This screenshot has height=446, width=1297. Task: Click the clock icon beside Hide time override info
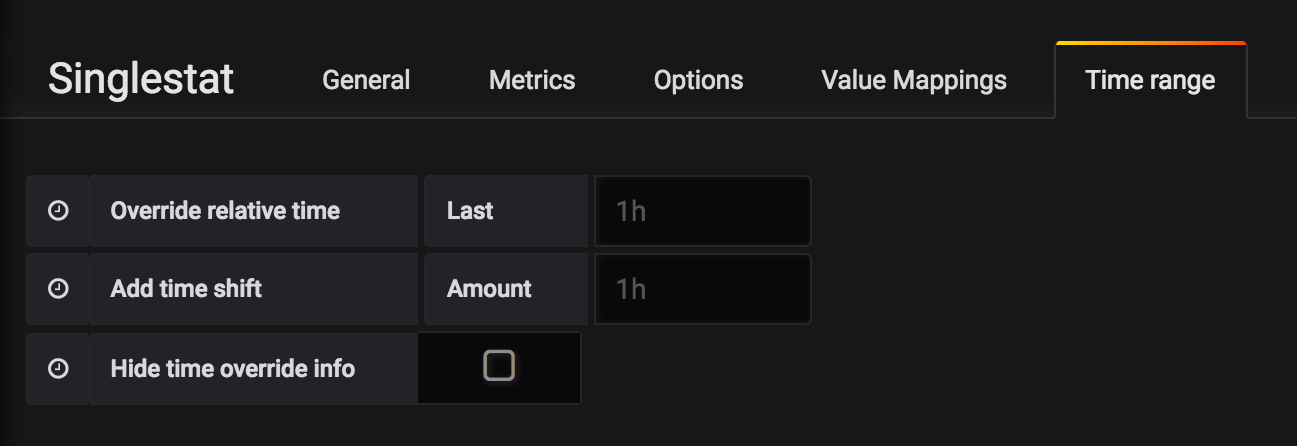[59, 368]
